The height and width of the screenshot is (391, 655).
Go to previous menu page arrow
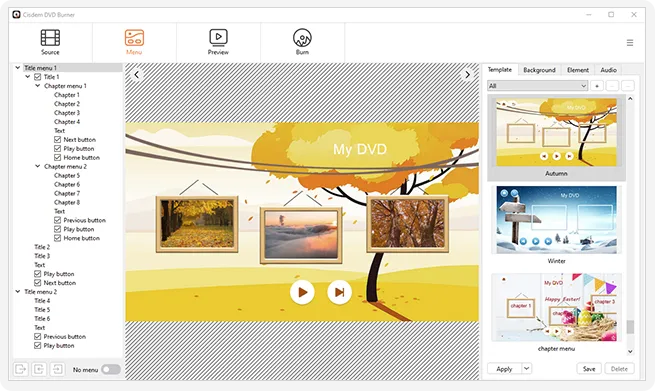click(137, 75)
